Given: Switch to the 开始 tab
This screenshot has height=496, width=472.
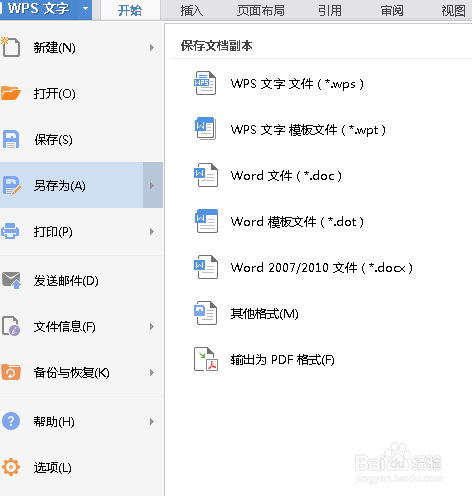Looking at the screenshot, I should (130, 10).
